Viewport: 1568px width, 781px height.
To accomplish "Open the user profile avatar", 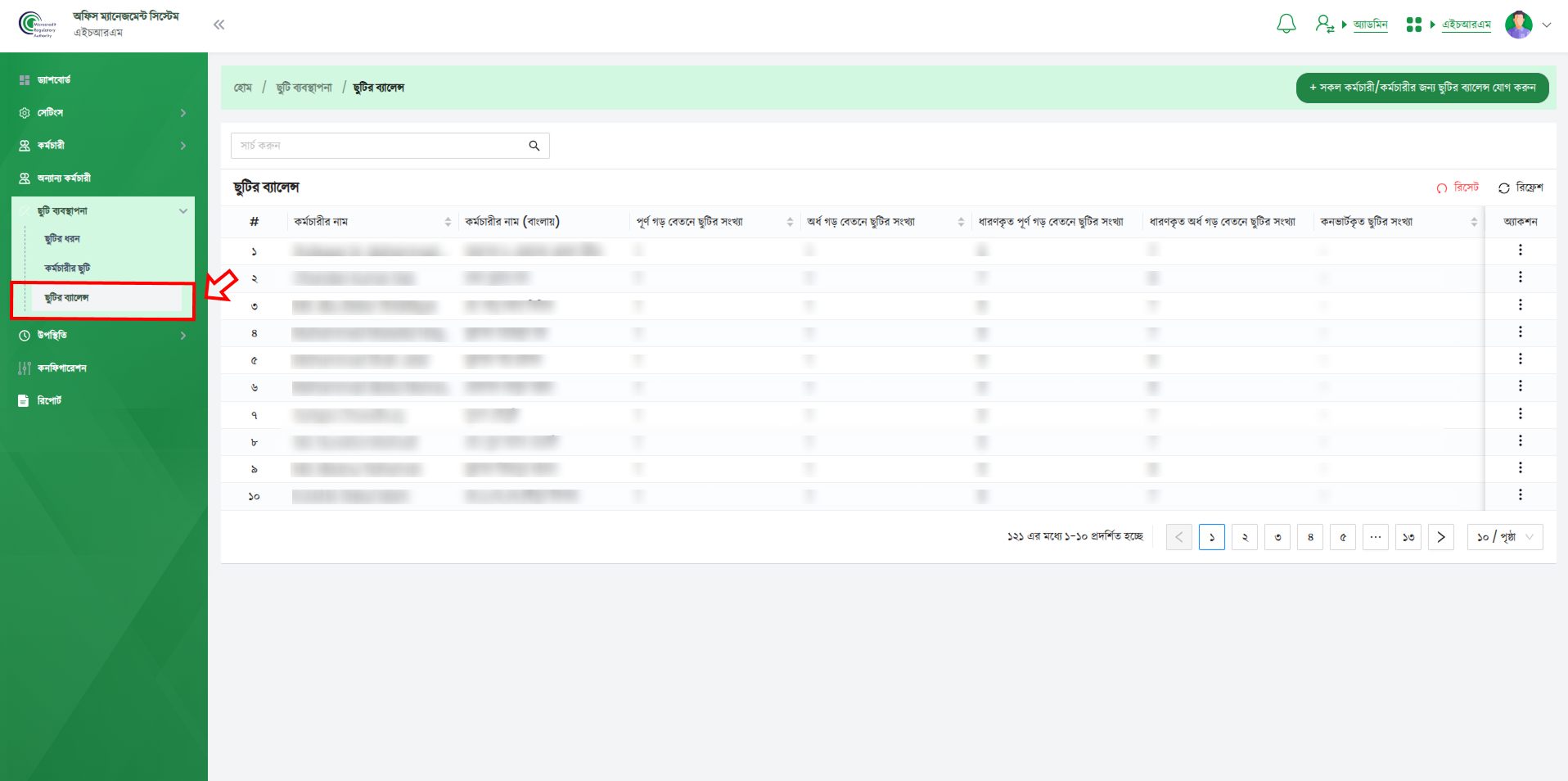I will point(1518,25).
